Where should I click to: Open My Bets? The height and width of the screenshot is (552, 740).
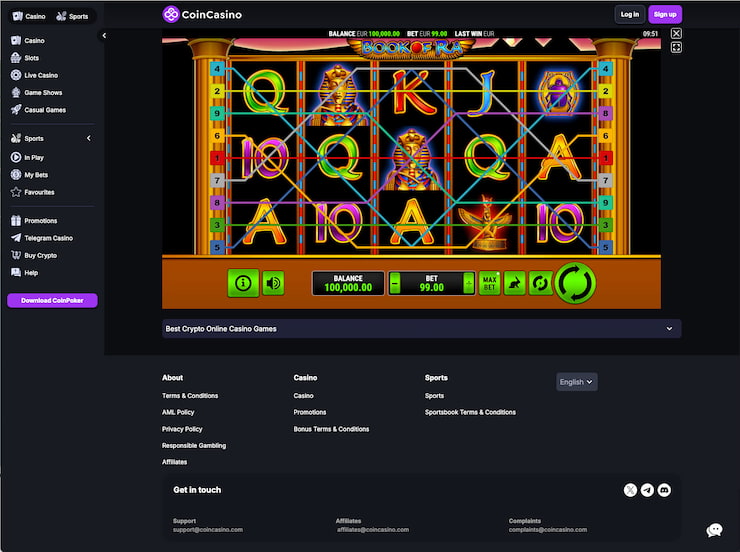click(29, 175)
